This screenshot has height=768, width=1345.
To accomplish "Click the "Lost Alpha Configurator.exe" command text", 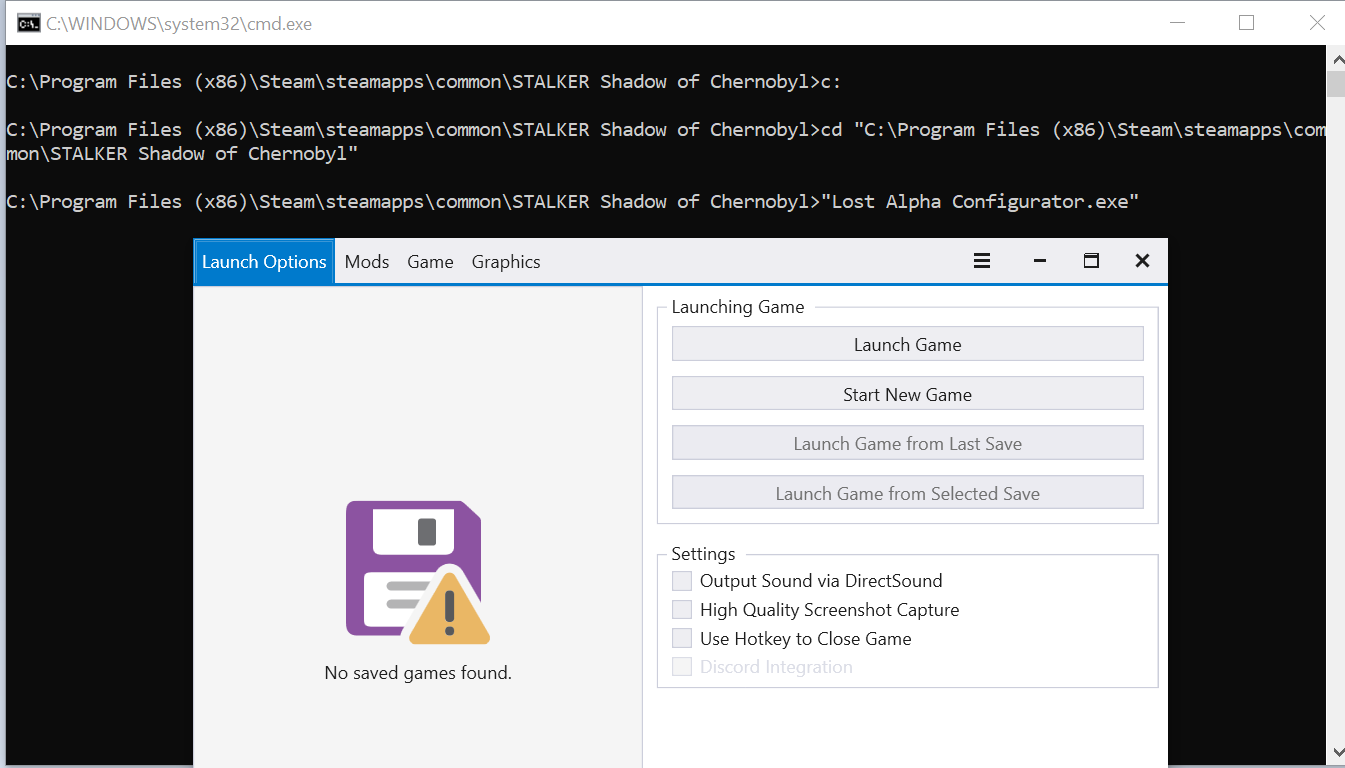I will point(980,202).
